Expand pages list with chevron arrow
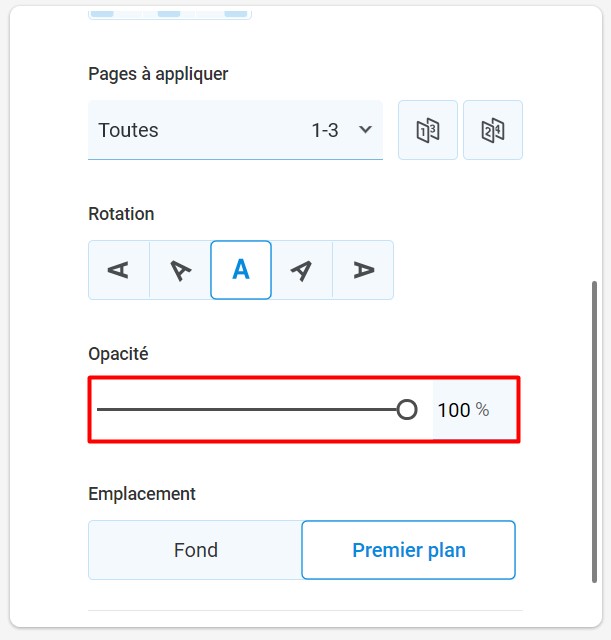Viewport: 611px width, 640px height. (x=365, y=130)
